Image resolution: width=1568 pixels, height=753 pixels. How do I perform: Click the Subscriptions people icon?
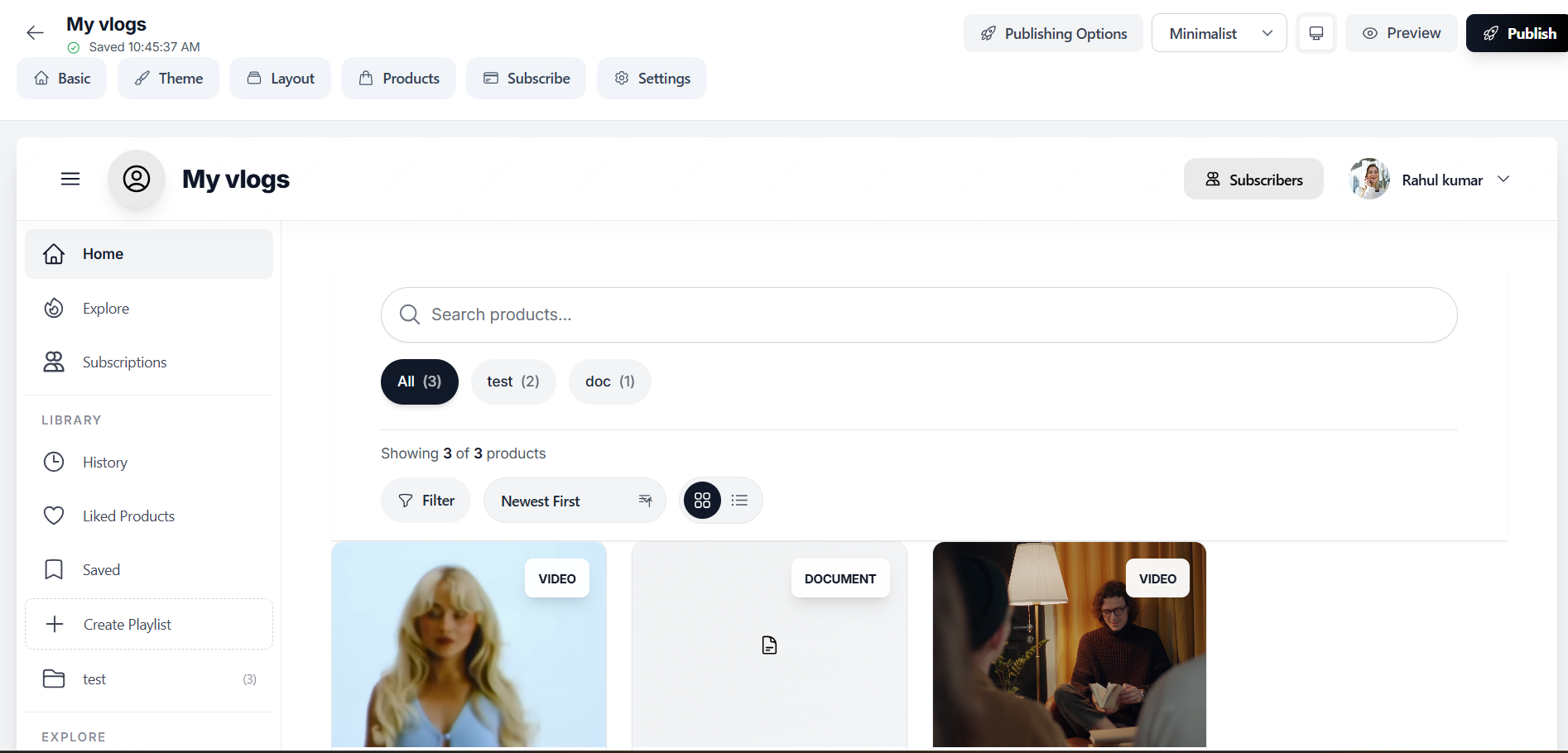(53, 362)
